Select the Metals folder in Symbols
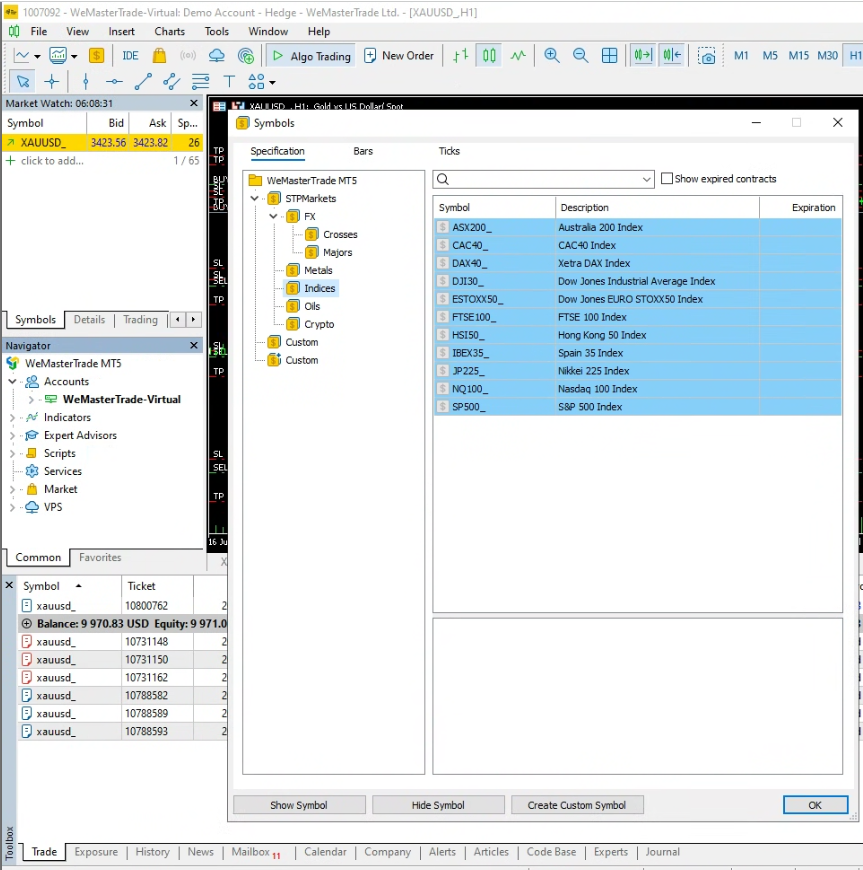The image size is (863, 870). click(318, 270)
